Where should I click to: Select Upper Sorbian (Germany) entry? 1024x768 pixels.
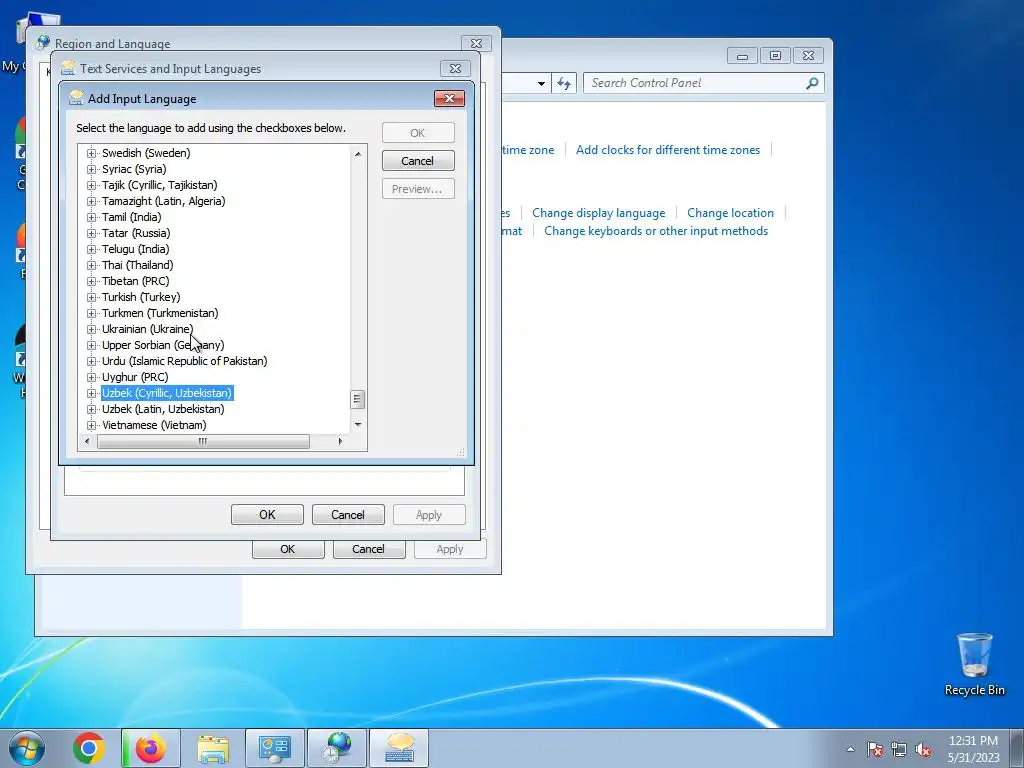click(163, 345)
